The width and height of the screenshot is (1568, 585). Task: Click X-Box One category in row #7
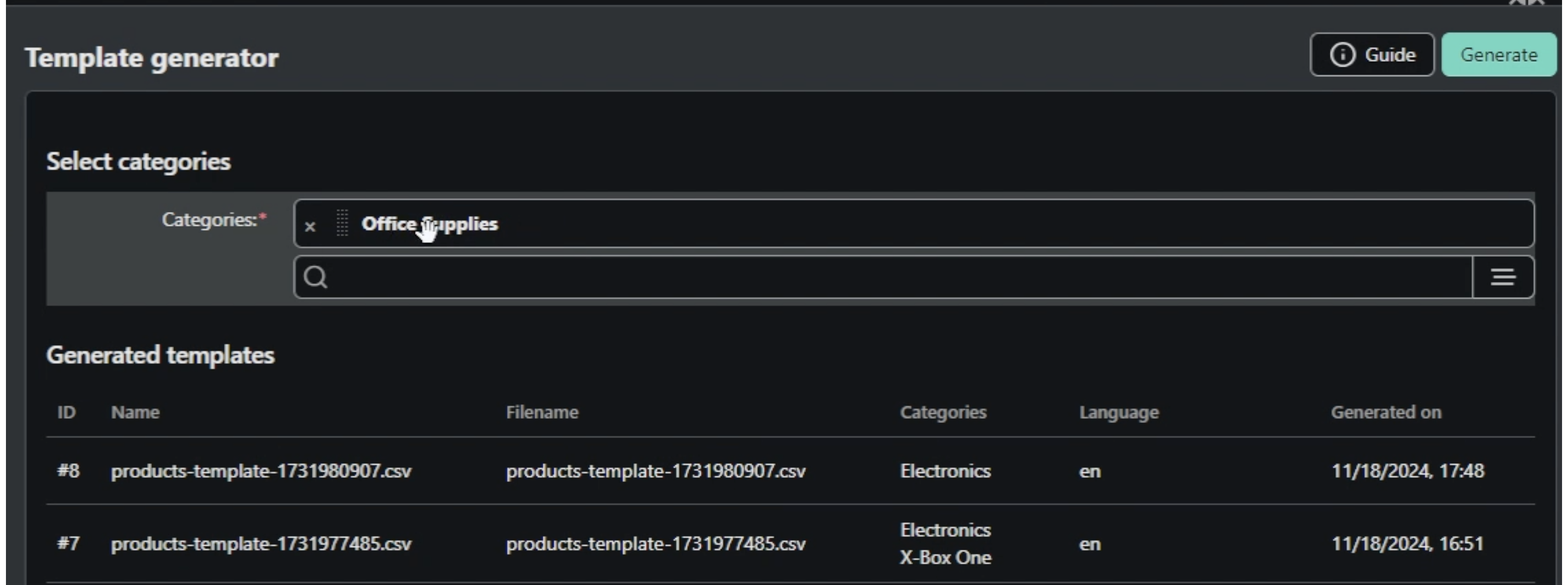pos(945,557)
